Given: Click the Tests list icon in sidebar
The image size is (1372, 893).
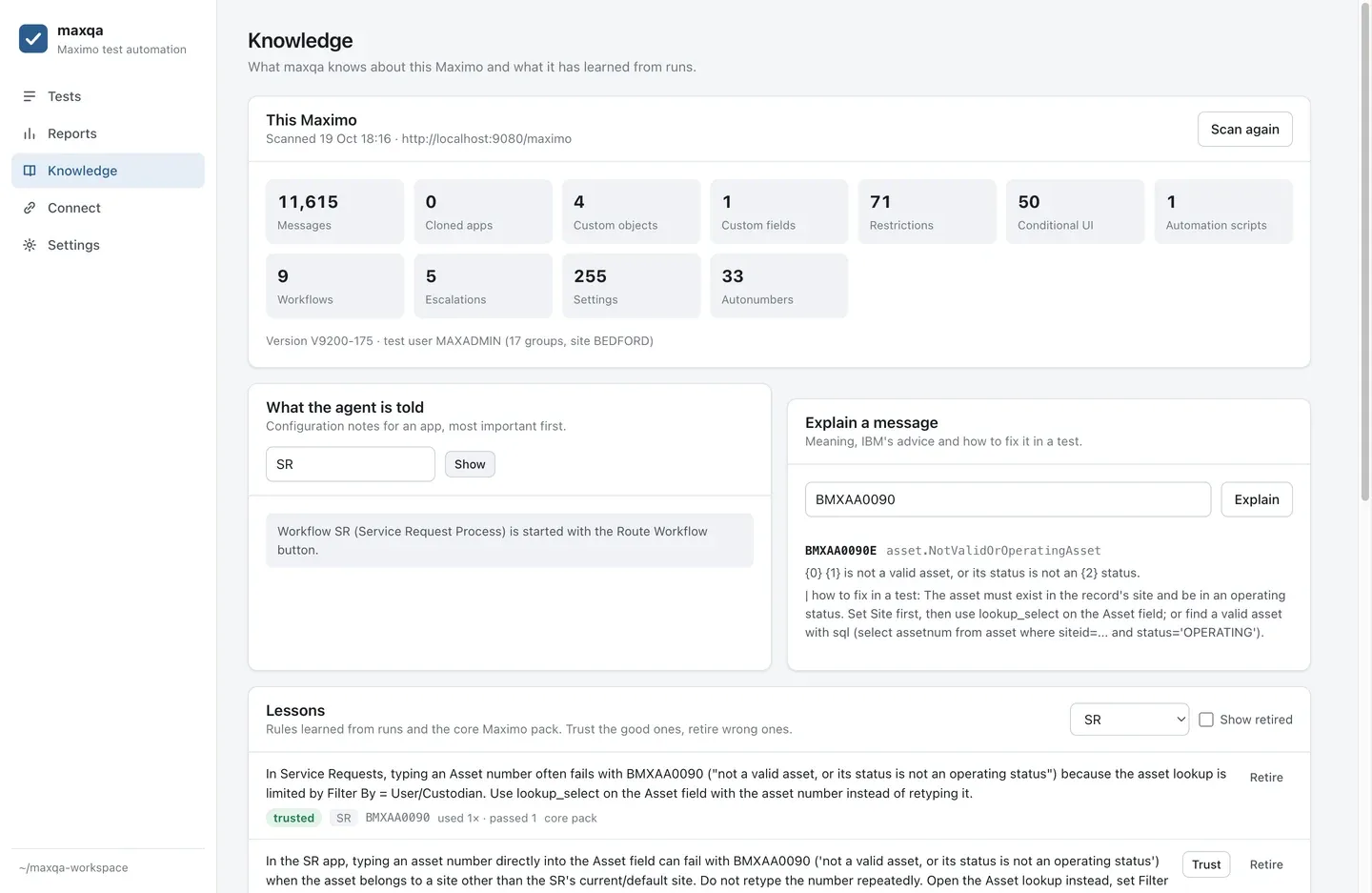Looking at the screenshot, I should (x=30, y=96).
